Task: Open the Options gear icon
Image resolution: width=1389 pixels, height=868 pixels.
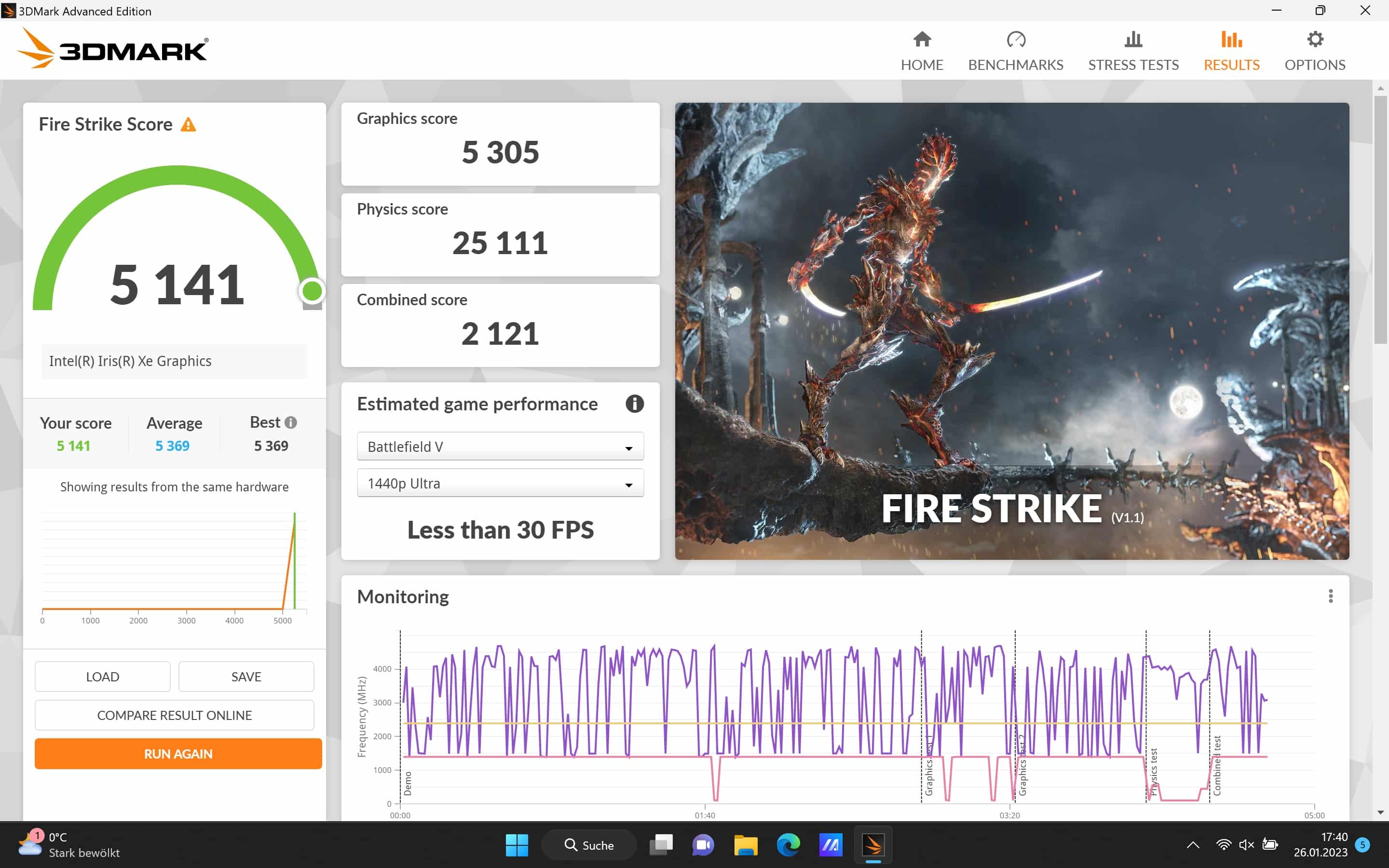Action: pos(1314,40)
